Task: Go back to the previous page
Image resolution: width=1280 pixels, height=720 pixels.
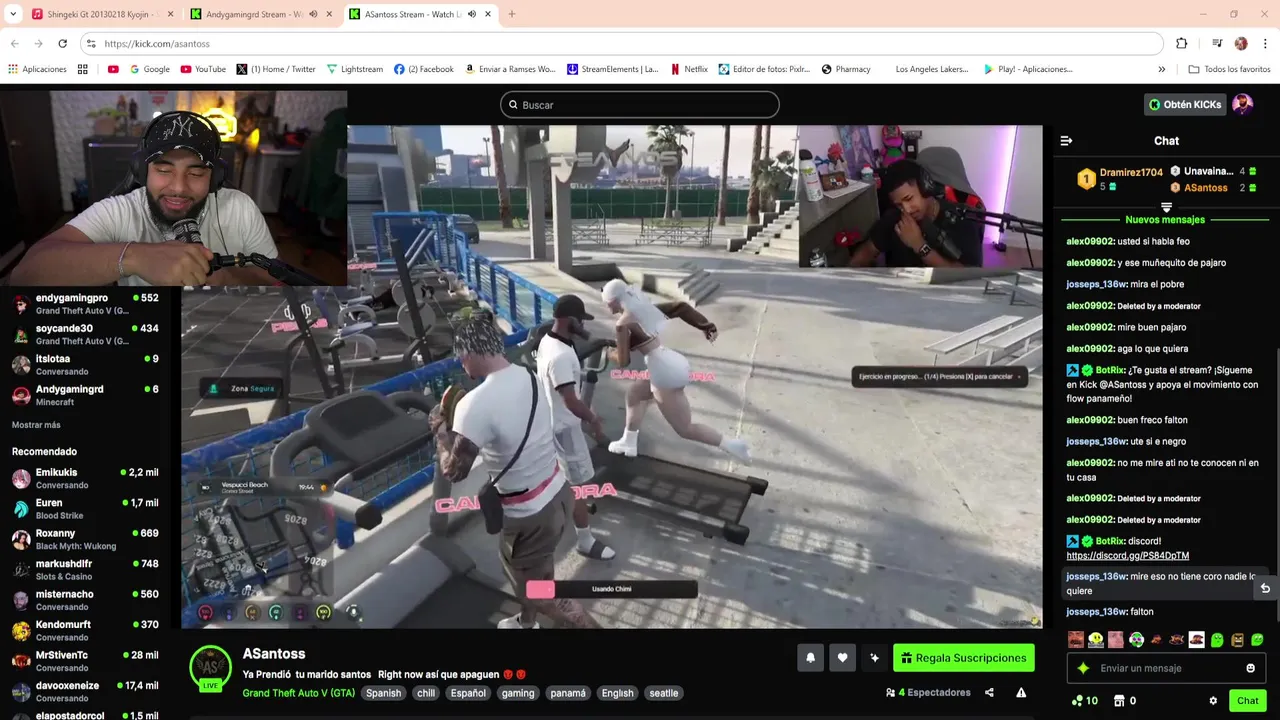Action: [15, 44]
